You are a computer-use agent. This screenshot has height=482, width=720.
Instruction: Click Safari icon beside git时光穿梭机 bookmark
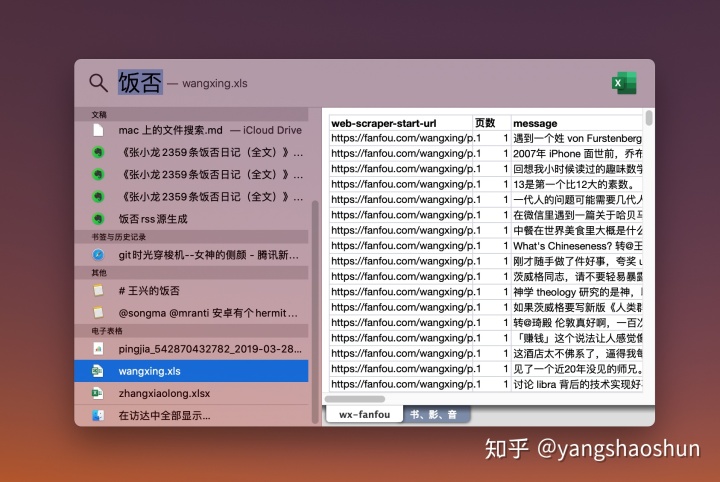click(x=98, y=255)
